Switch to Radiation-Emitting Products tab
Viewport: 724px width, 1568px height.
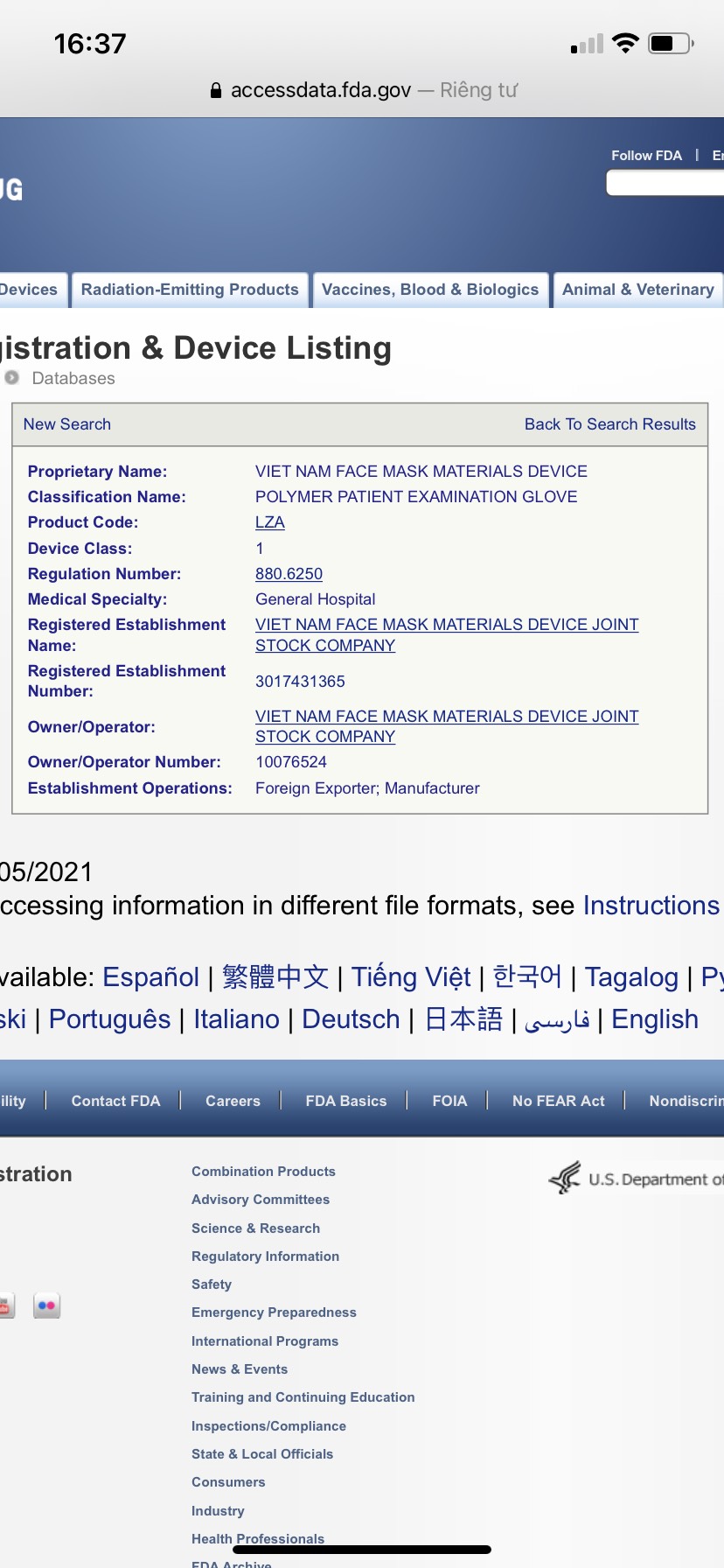[x=190, y=290]
